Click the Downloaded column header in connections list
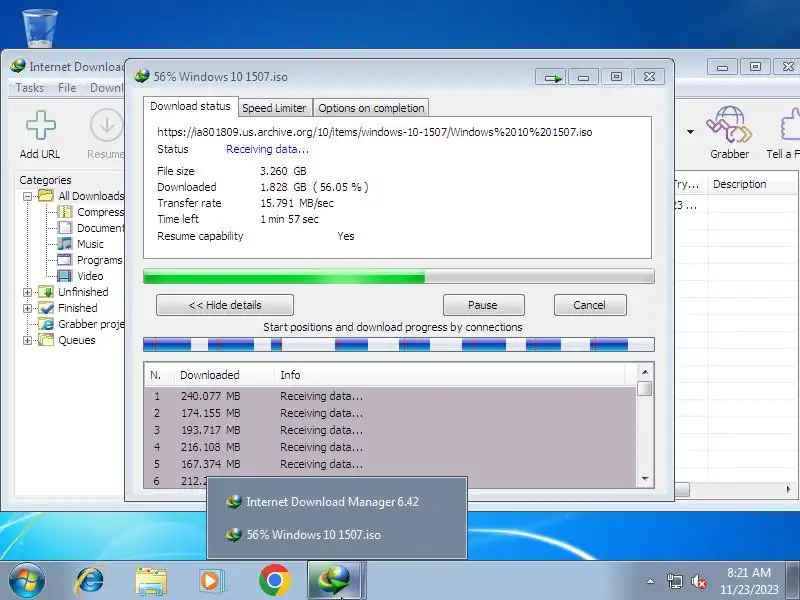Image resolution: width=800 pixels, height=600 pixels. pos(224,375)
